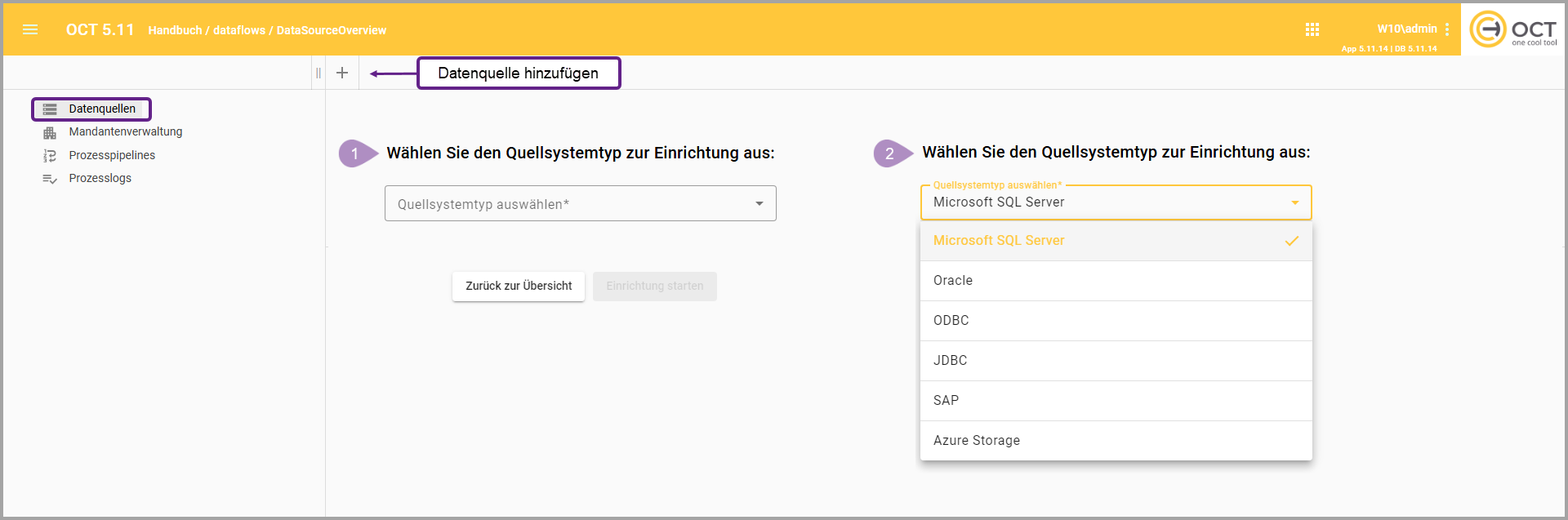Click the orange arrow of open dropdown
1568x520 pixels.
point(1294,203)
